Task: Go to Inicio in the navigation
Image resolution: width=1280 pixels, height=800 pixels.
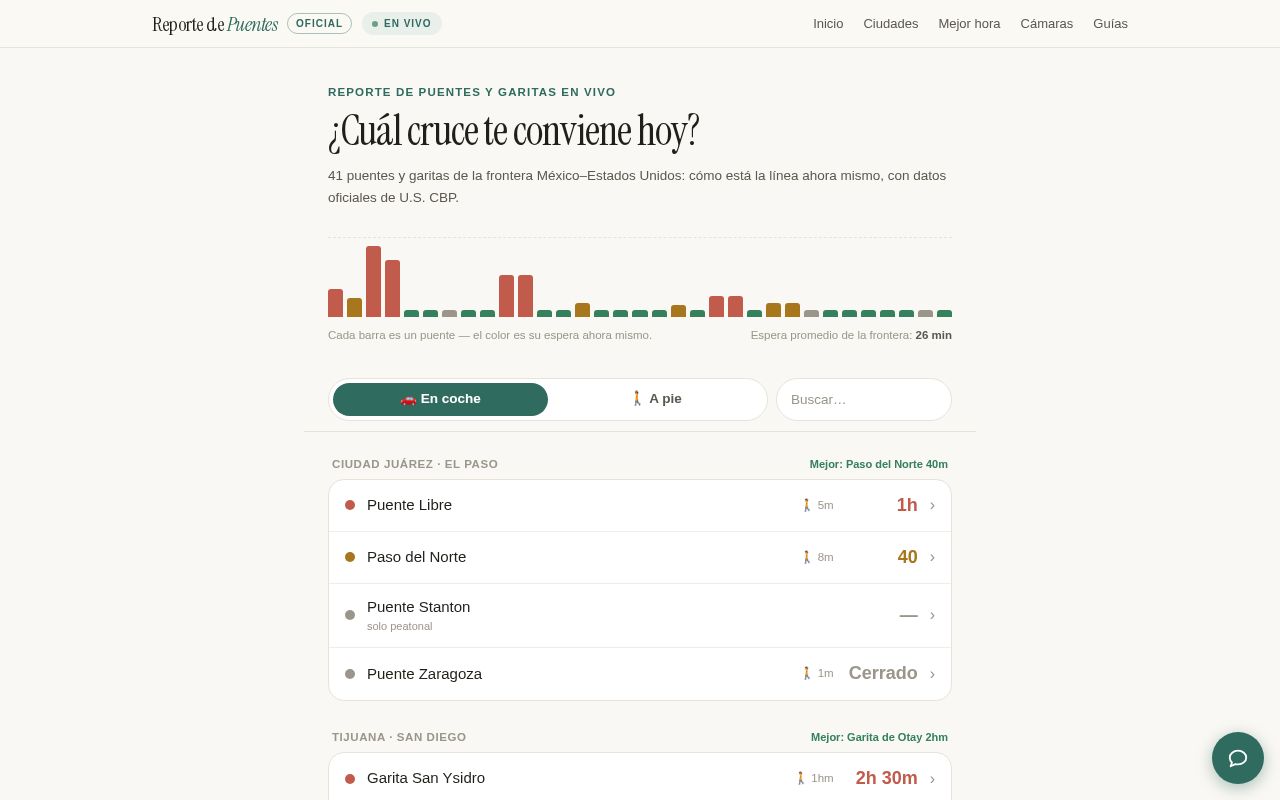Action: tap(828, 24)
